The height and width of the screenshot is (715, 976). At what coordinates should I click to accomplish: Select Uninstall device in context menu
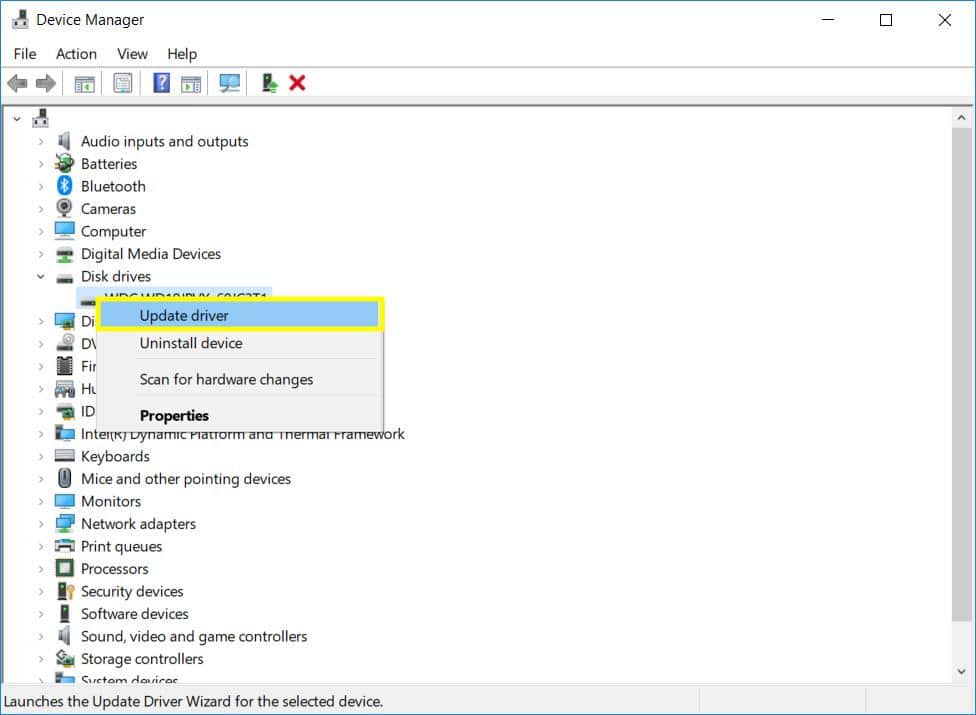click(191, 343)
